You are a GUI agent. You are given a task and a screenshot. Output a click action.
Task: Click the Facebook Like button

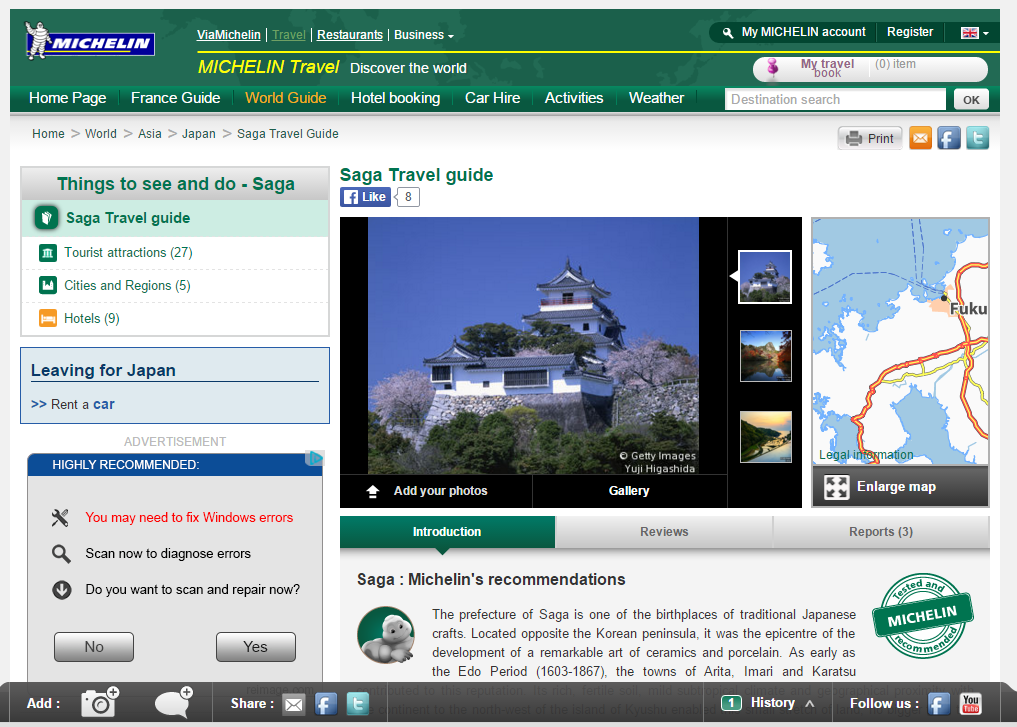[365, 197]
